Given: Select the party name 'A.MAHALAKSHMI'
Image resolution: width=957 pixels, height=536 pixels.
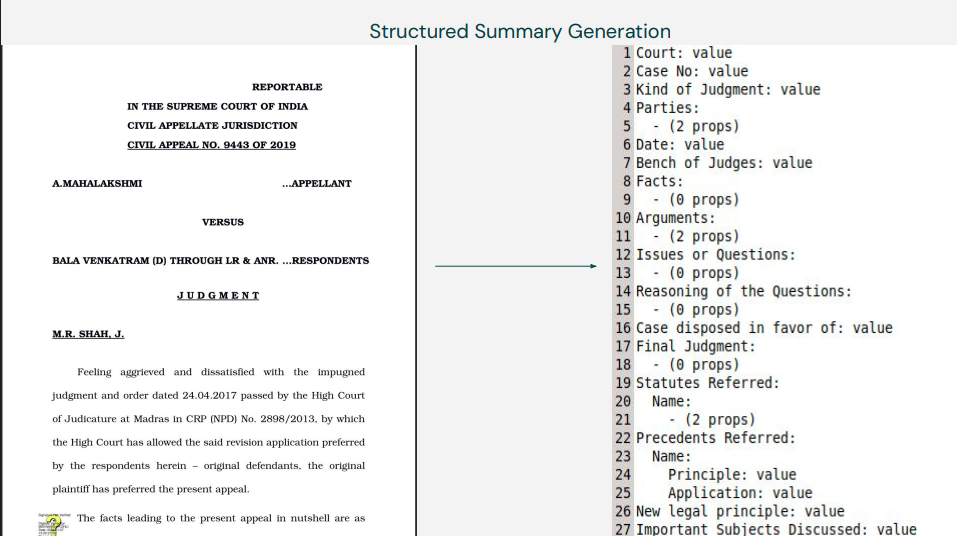Looking at the screenshot, I should (97, 183).
